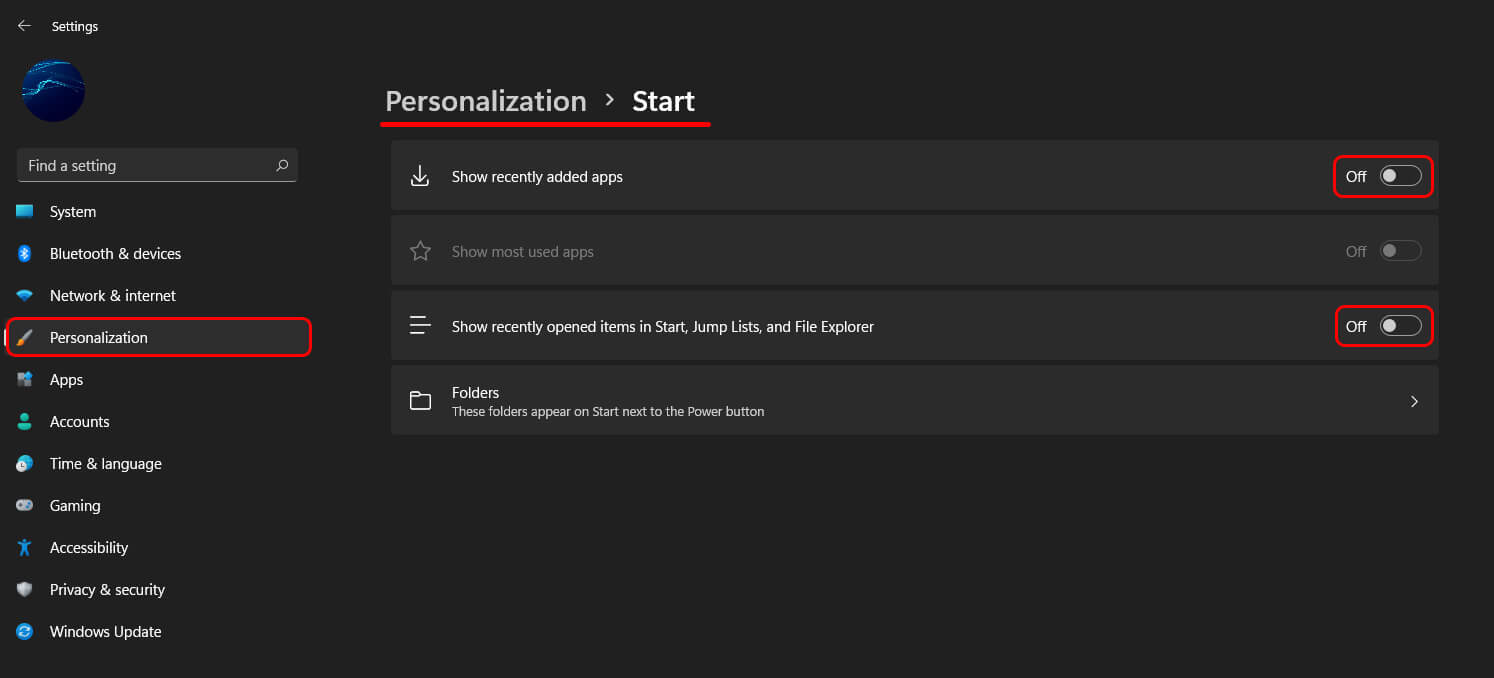Toggle Show recently opened items switch
Screen dimensions: 1494x678
point(1400,326)
